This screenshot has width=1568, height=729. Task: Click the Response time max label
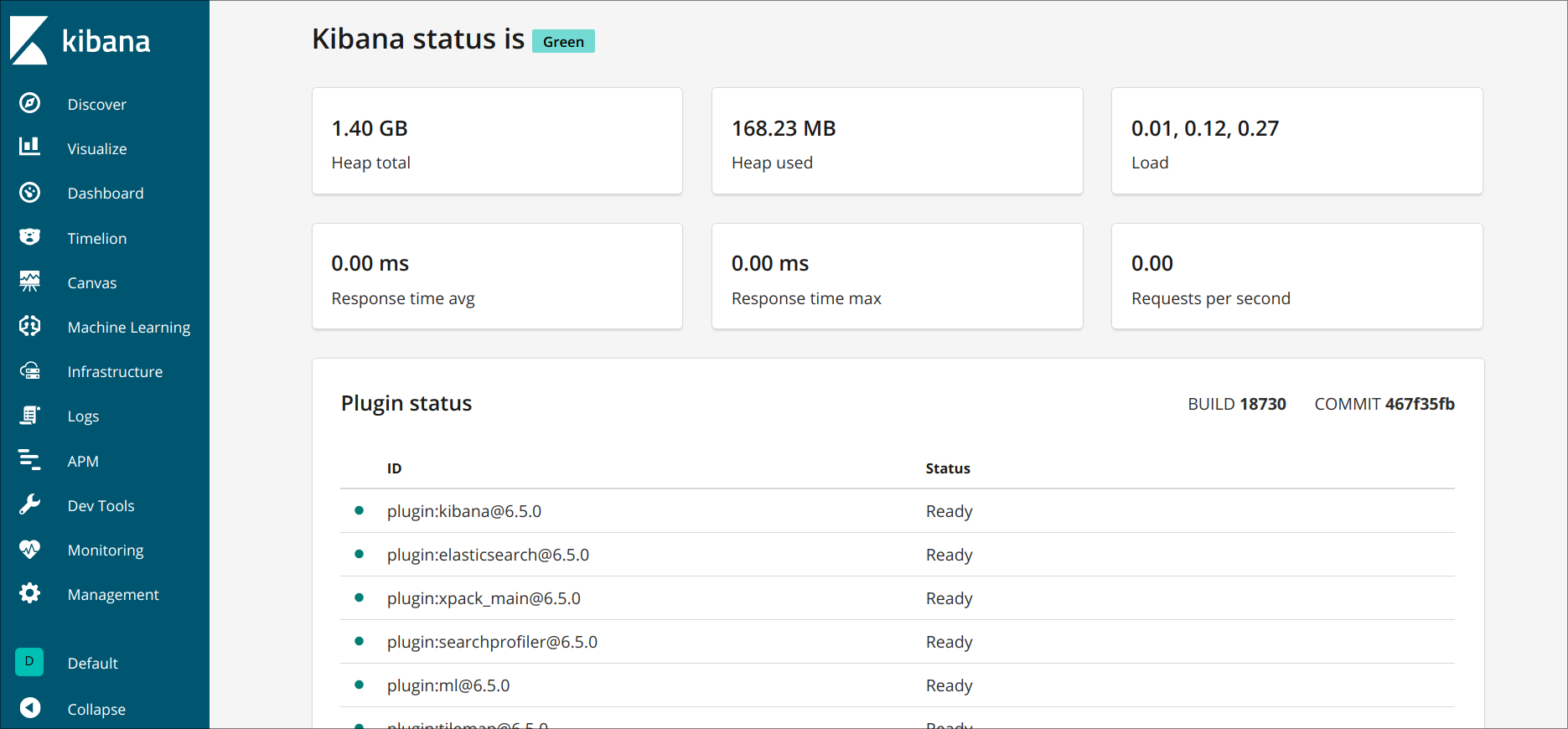tap(806, 298)
